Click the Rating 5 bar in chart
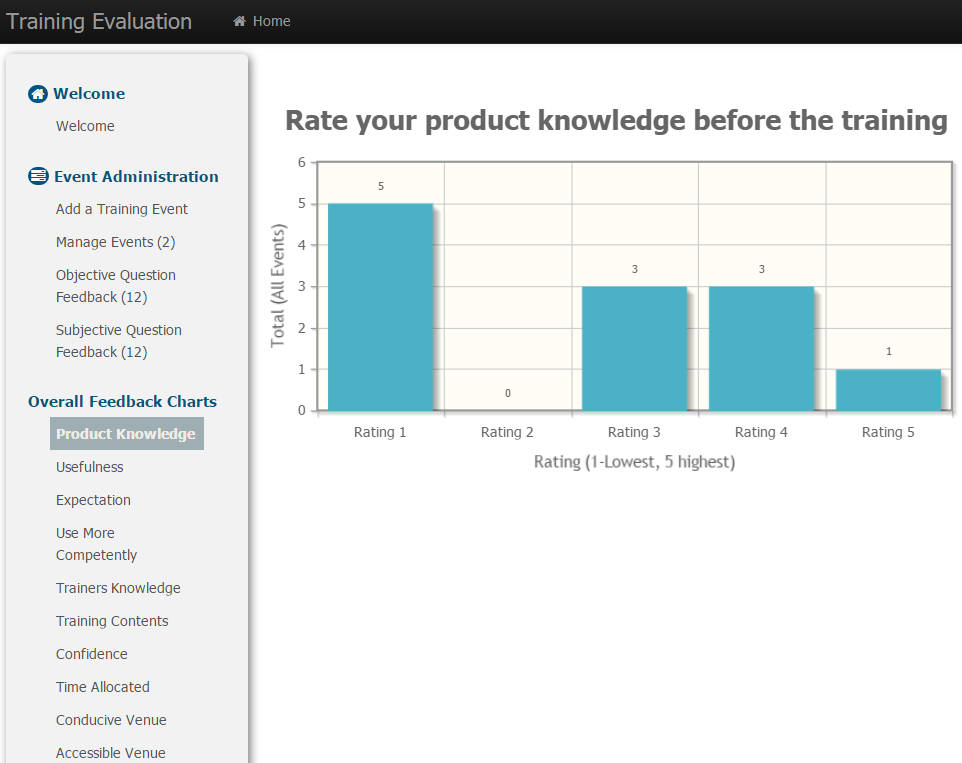This screenshot has width=962, height=763. click(888, 390)
